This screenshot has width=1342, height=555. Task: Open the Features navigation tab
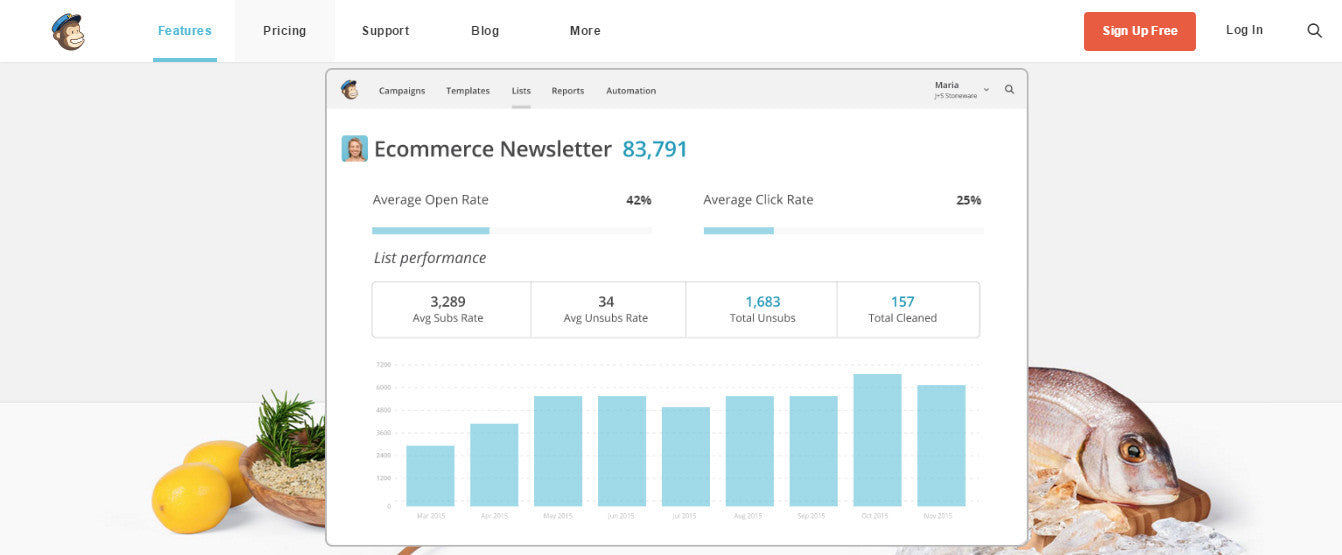(x=185, y=31)
